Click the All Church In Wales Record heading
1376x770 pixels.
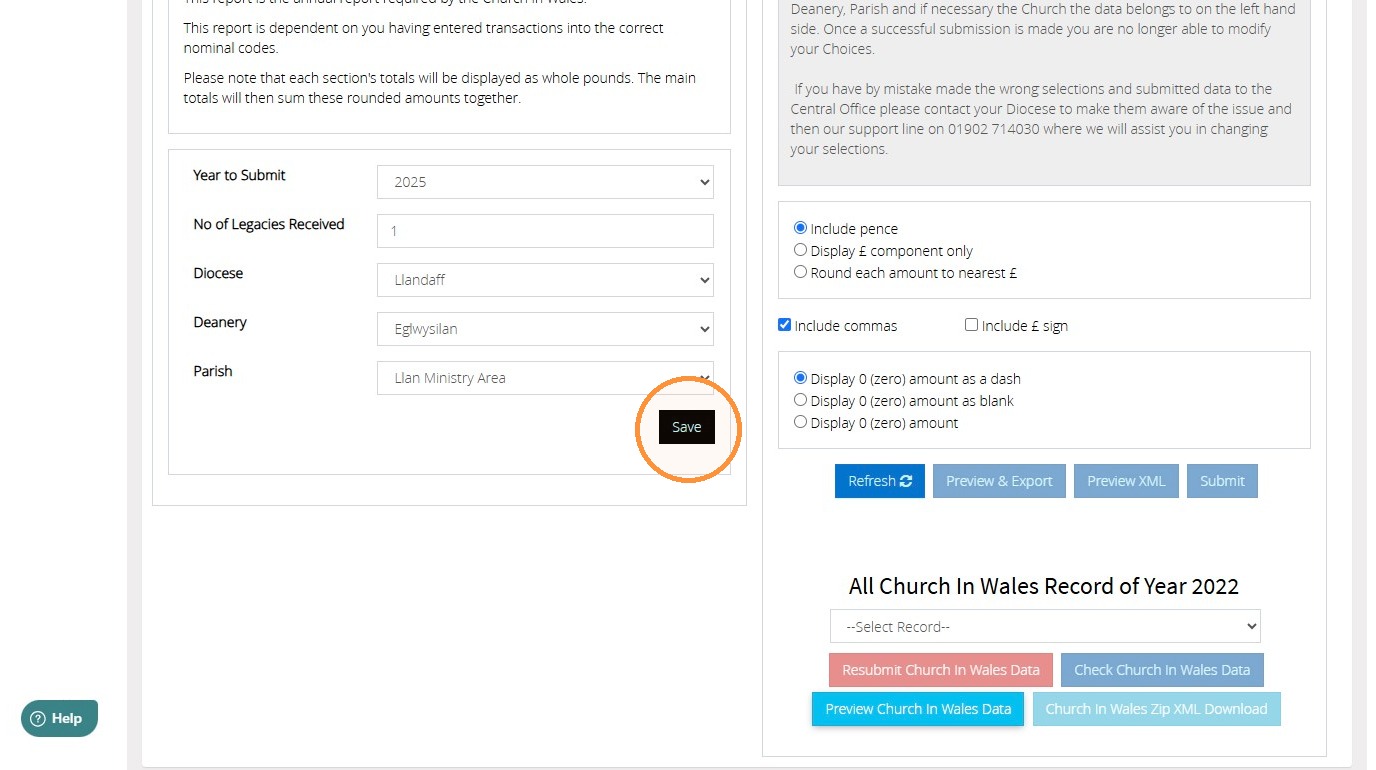[1044, 586]
